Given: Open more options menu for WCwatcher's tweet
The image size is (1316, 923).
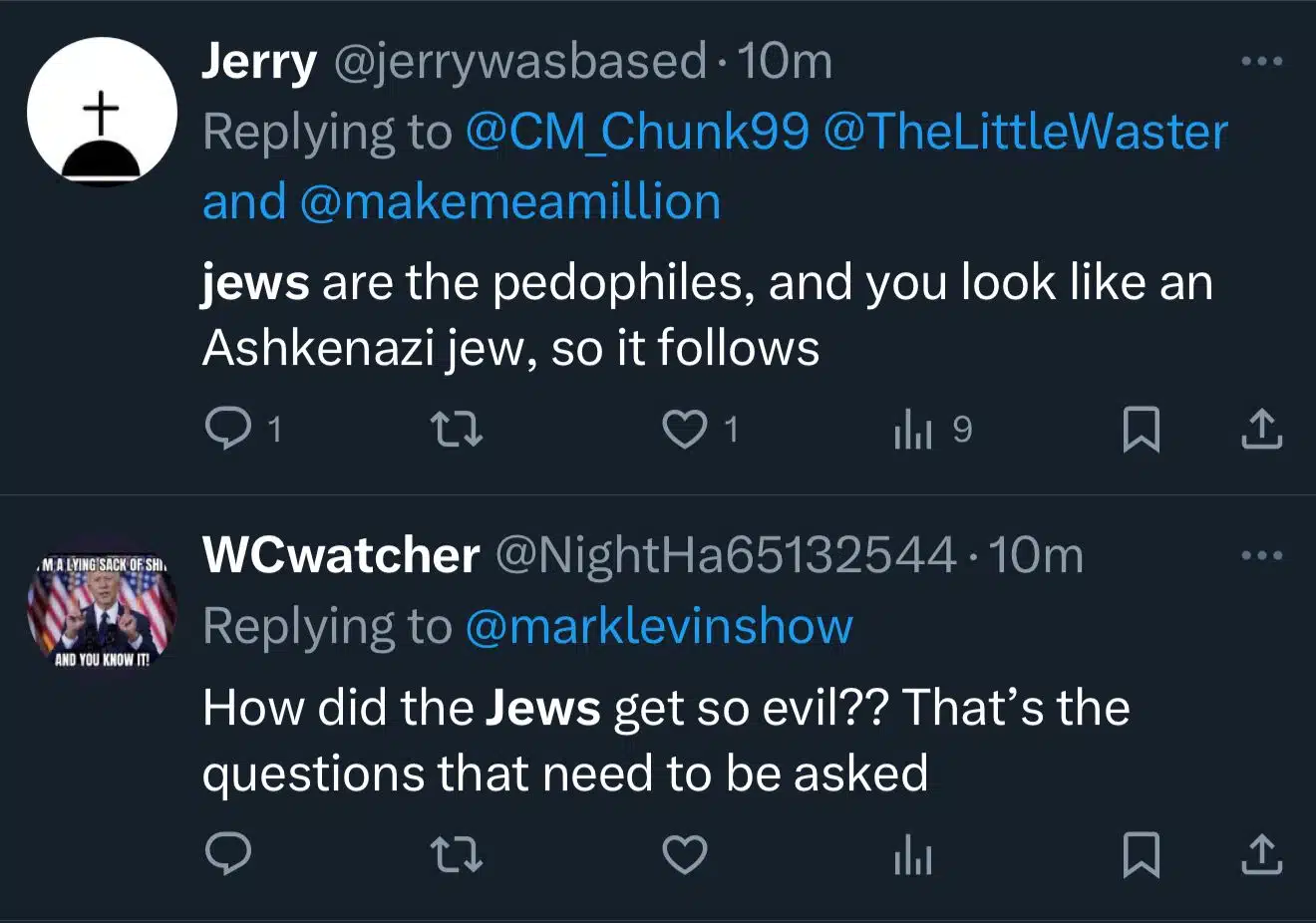Looking at the screenshot, I should click(x=1261, y=555).
